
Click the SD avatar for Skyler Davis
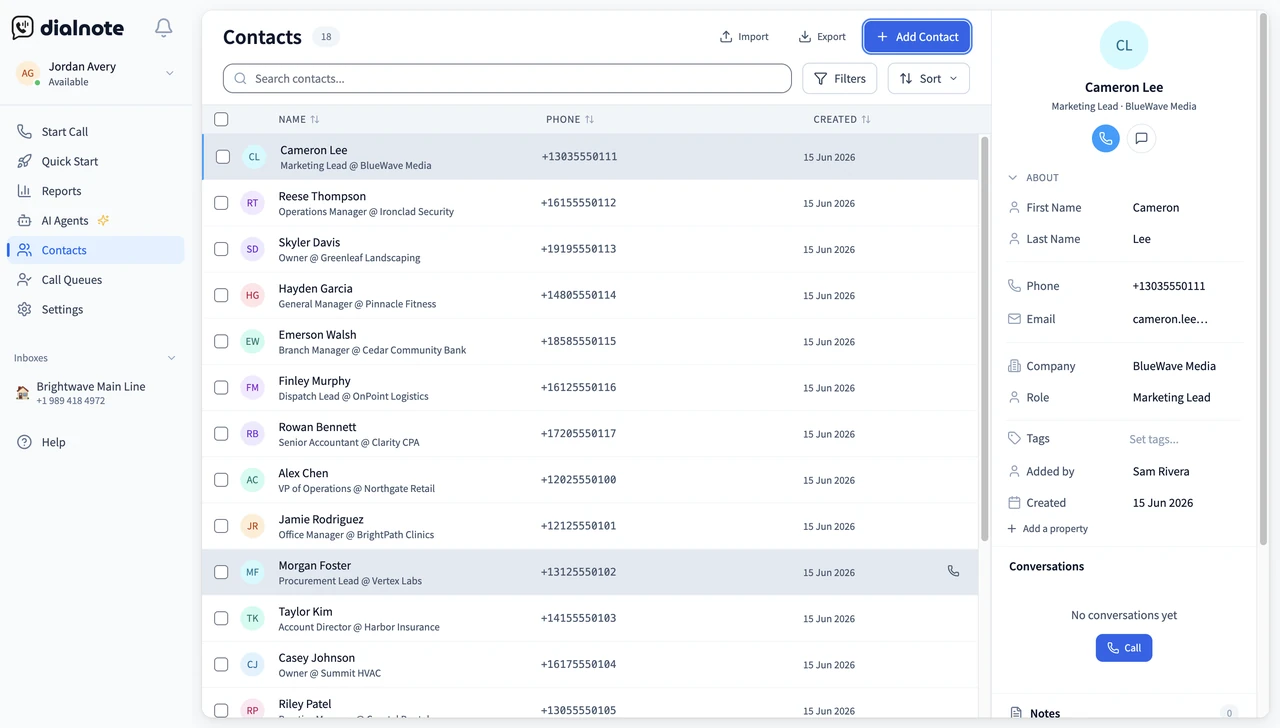point(252,249)
